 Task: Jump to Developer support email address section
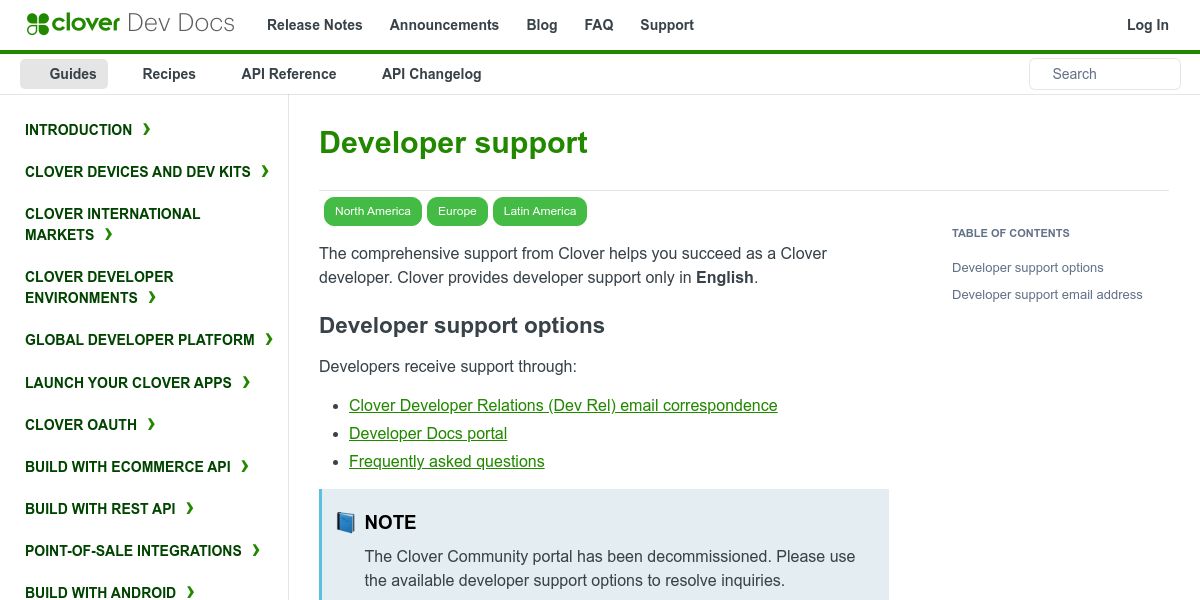[1047, 295]
